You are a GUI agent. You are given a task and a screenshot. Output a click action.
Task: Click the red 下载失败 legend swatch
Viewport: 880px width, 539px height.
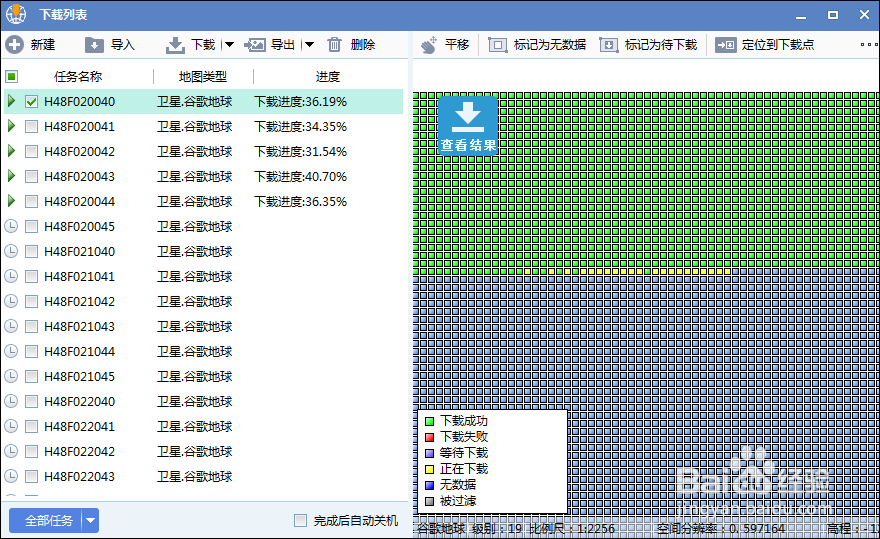[x=430, y=437]
